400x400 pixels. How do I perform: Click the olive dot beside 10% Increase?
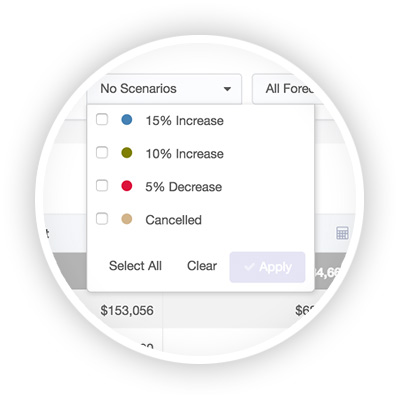pos(126,153)
